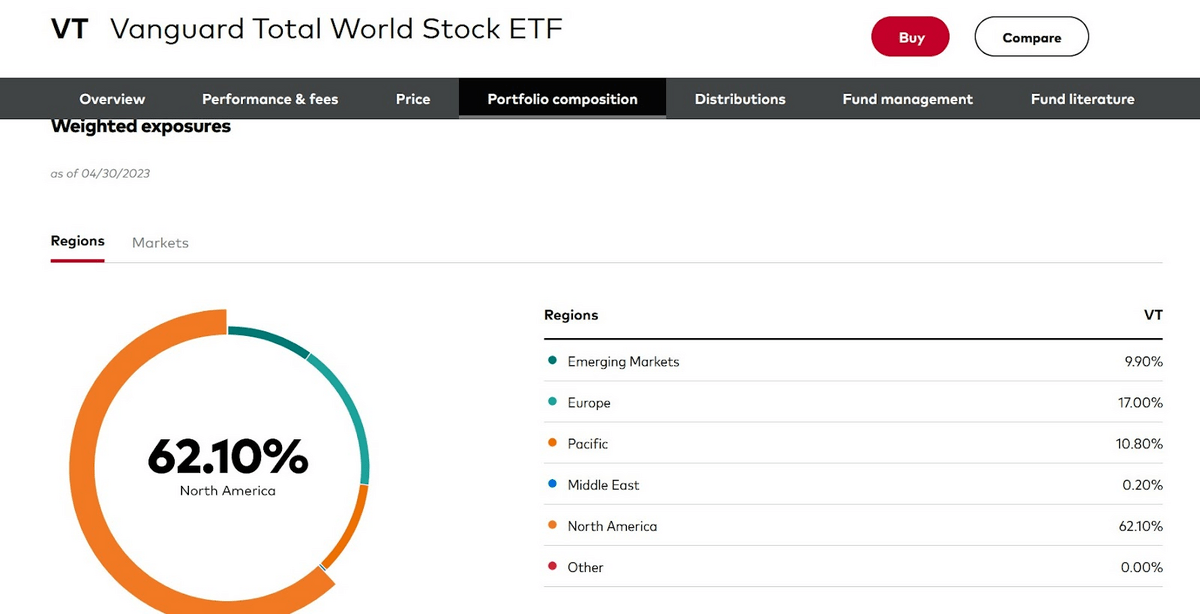Click the "as of 04/30/2023" date text
The image size is (1200, 614).
point(100,174)
